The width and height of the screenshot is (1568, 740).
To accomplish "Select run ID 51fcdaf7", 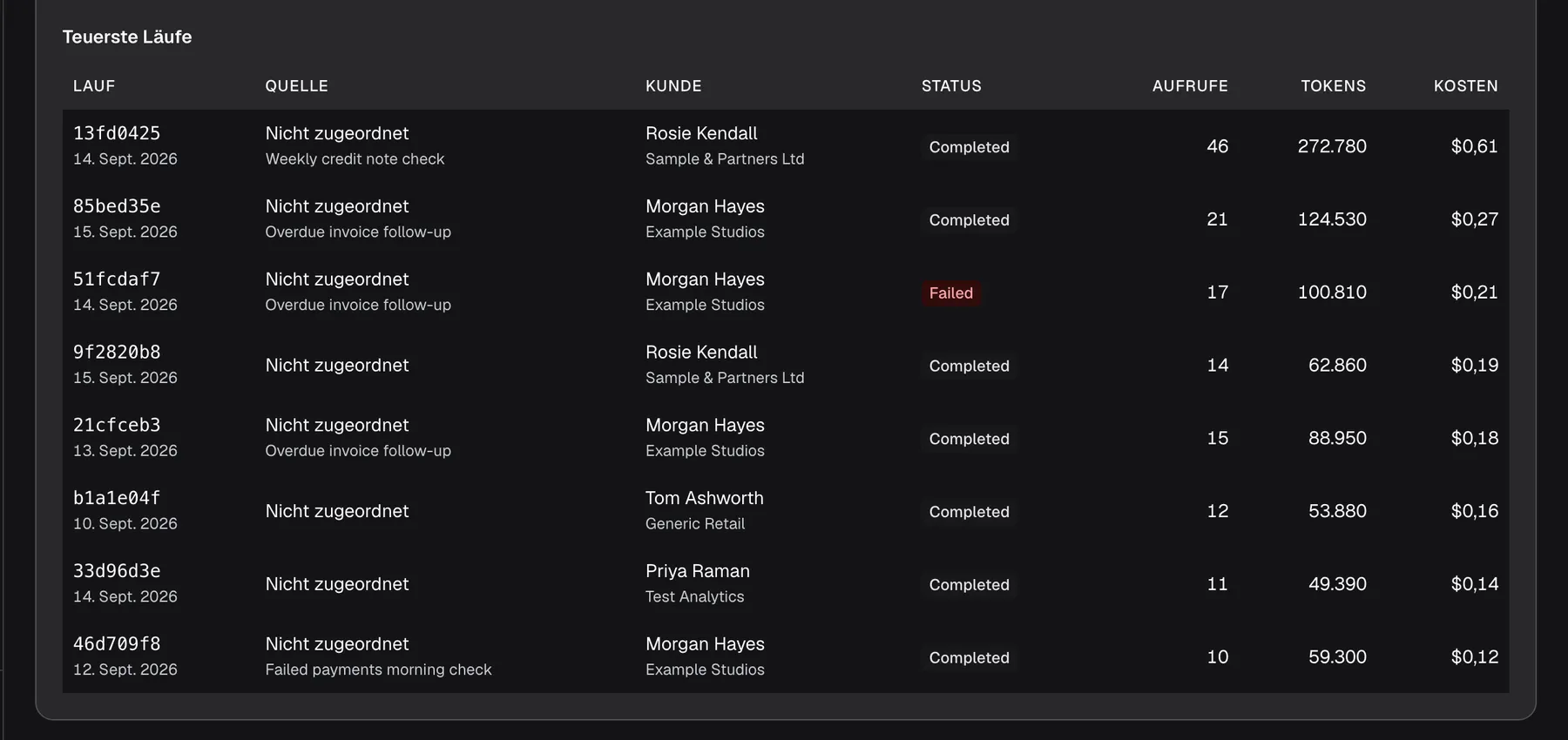I will [x=117, y=279].
